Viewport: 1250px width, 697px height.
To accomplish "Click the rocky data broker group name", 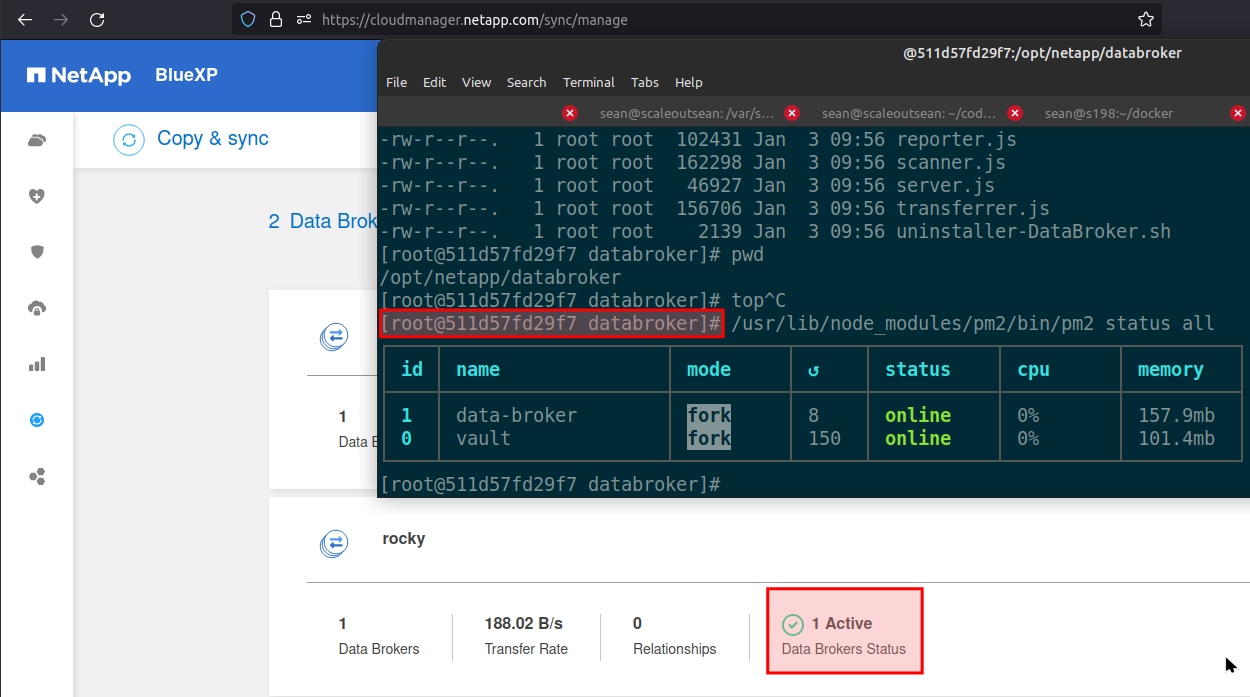I will (404, 539).
